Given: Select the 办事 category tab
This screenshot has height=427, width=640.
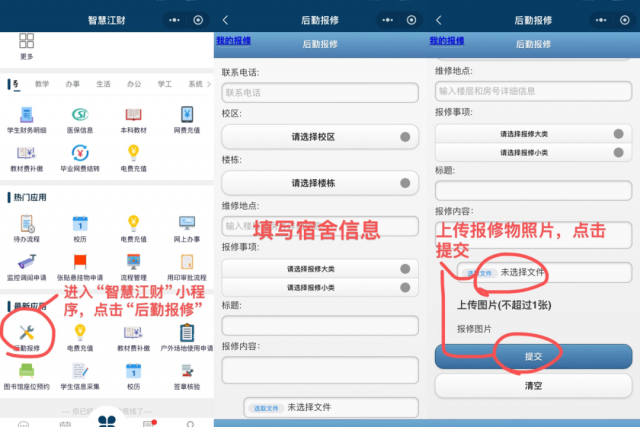Looking at the screenshot, I should (x=73, y=85).
